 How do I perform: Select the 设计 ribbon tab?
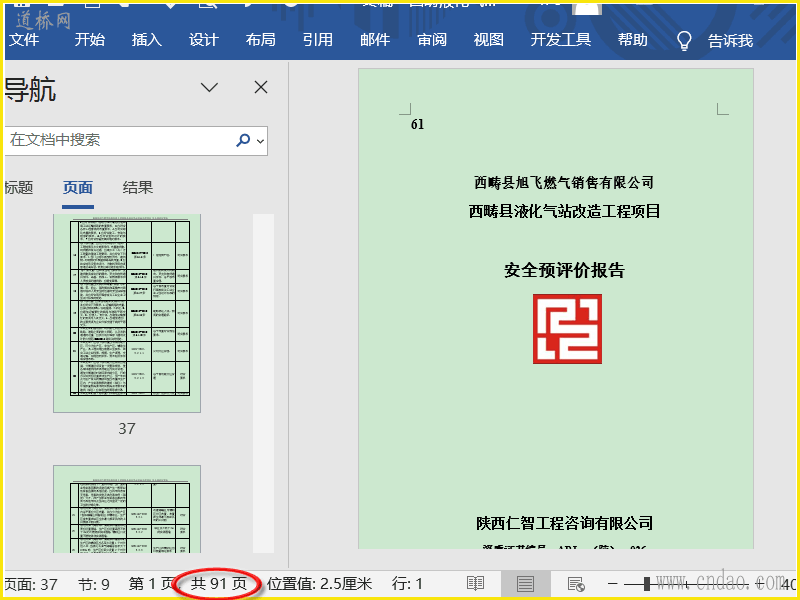tap(204, 39)
